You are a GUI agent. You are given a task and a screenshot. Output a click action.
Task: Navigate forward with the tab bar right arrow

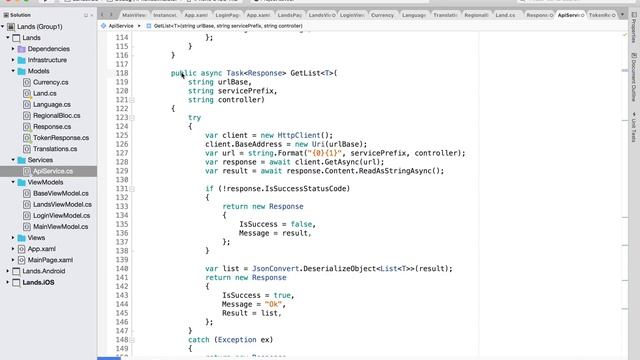click(x=111, y=15)
